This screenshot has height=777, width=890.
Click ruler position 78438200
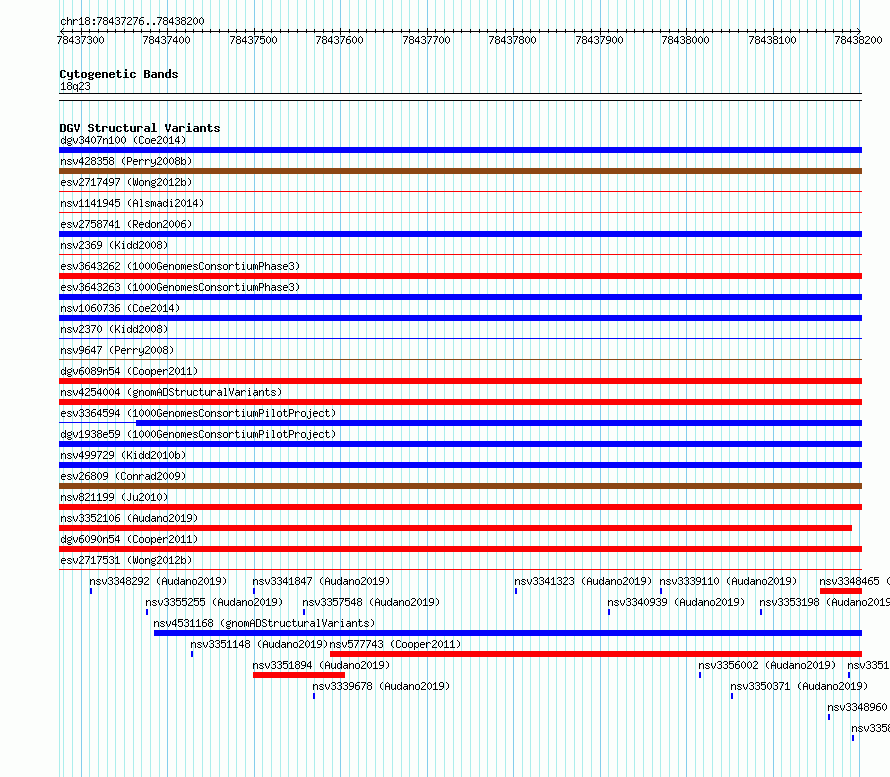[x=859, y=40]
